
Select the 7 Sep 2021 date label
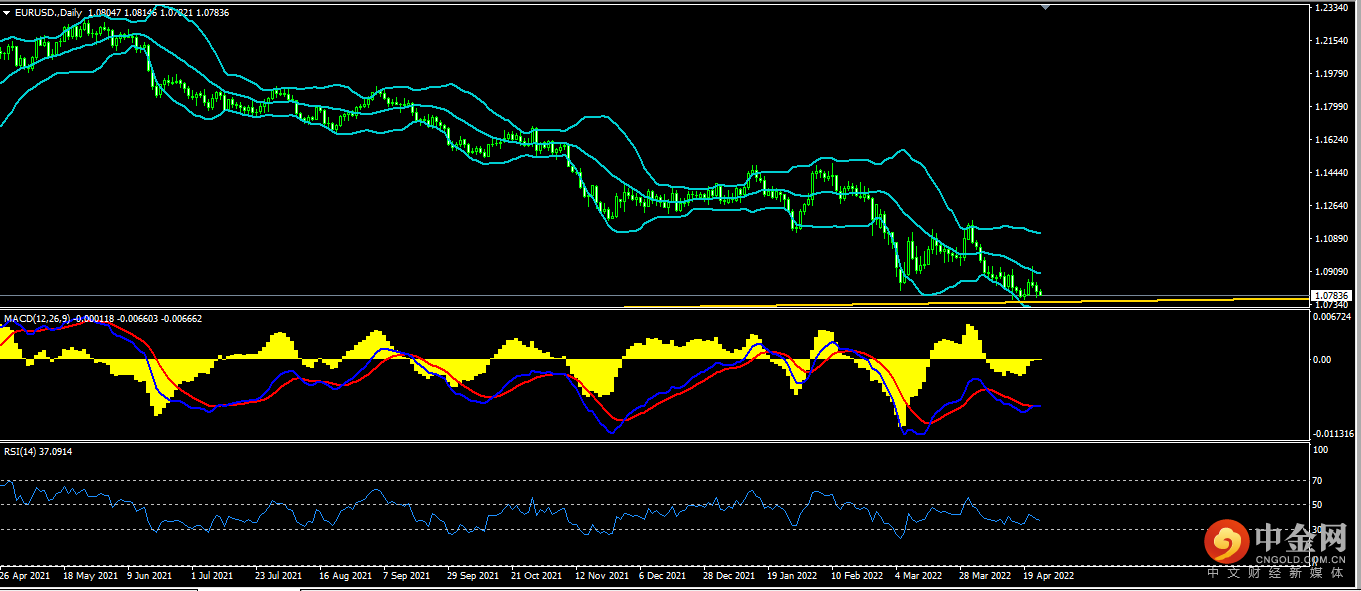pyautogui.click(x=407, y=576)
